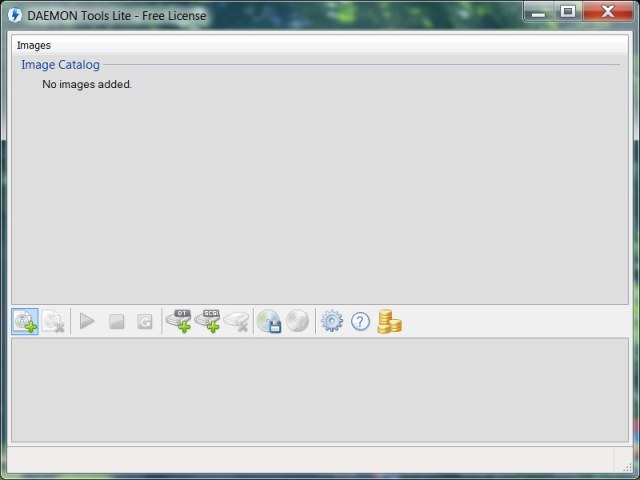The width and height of the screenshot is (640, 480).
Task: Maximize the DAEMON Tools Lite window
Action: [567, 11]
